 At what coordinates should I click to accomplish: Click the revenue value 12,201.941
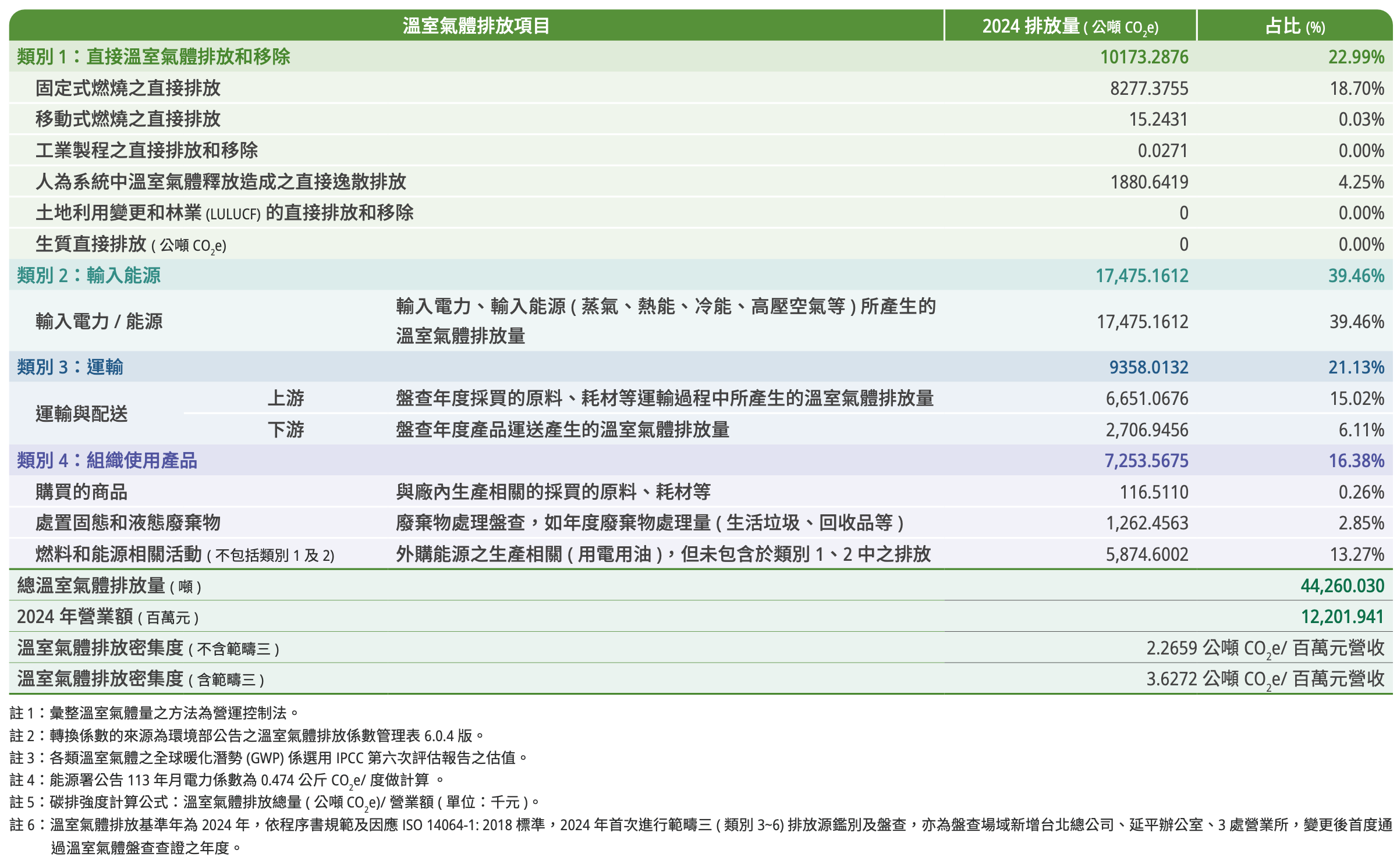coord(1342,617)
